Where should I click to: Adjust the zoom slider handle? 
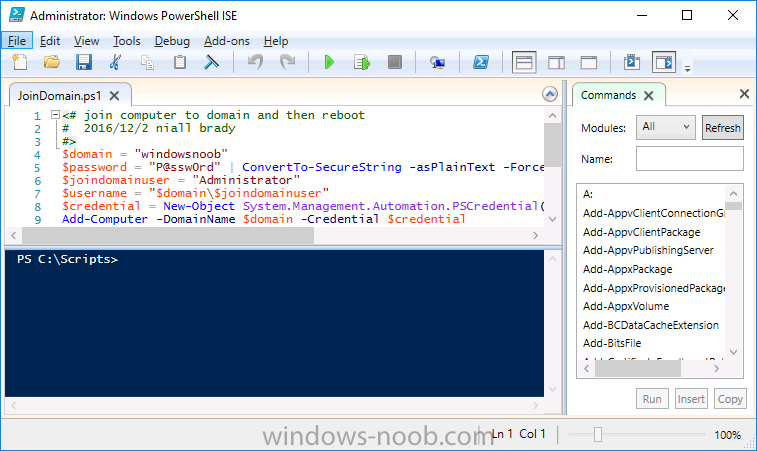(x=598, y=435)
